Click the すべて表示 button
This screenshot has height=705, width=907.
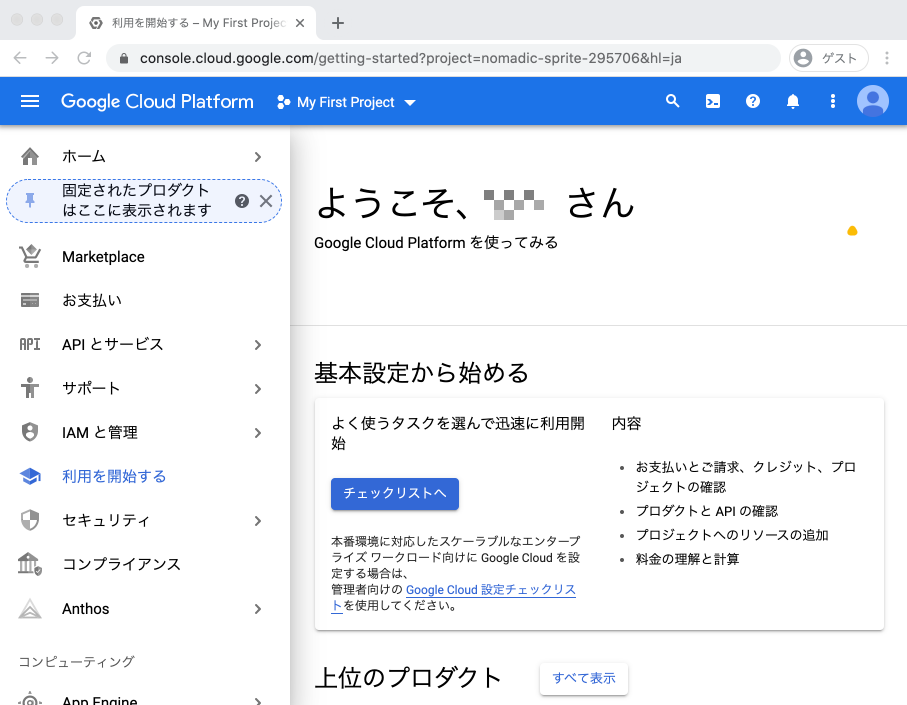[584, 678]
